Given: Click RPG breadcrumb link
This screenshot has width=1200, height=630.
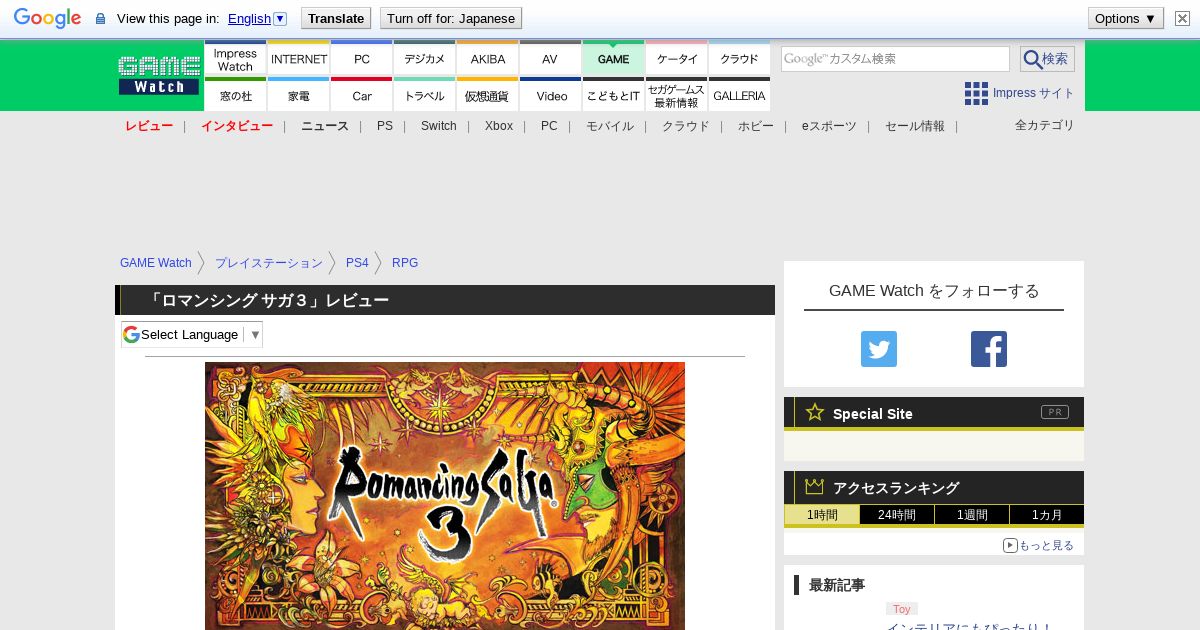Looking at the screenshot, I should tap(405, 263).
